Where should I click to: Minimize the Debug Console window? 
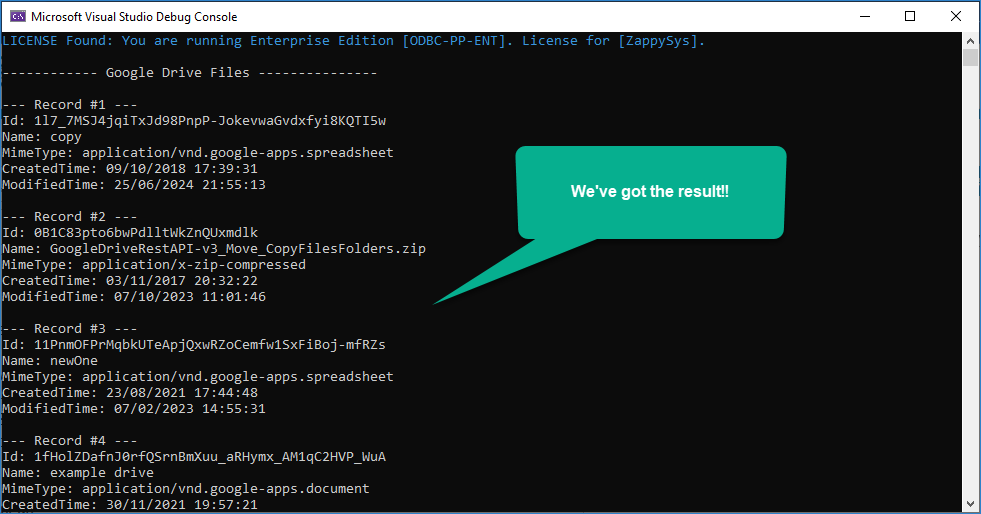tap(865, 16)
